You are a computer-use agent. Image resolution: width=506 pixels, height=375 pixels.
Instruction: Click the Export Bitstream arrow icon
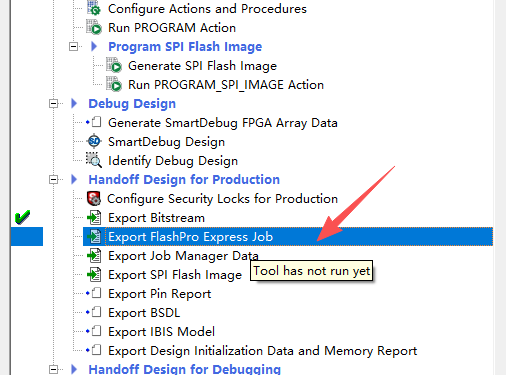pos(94,218)
